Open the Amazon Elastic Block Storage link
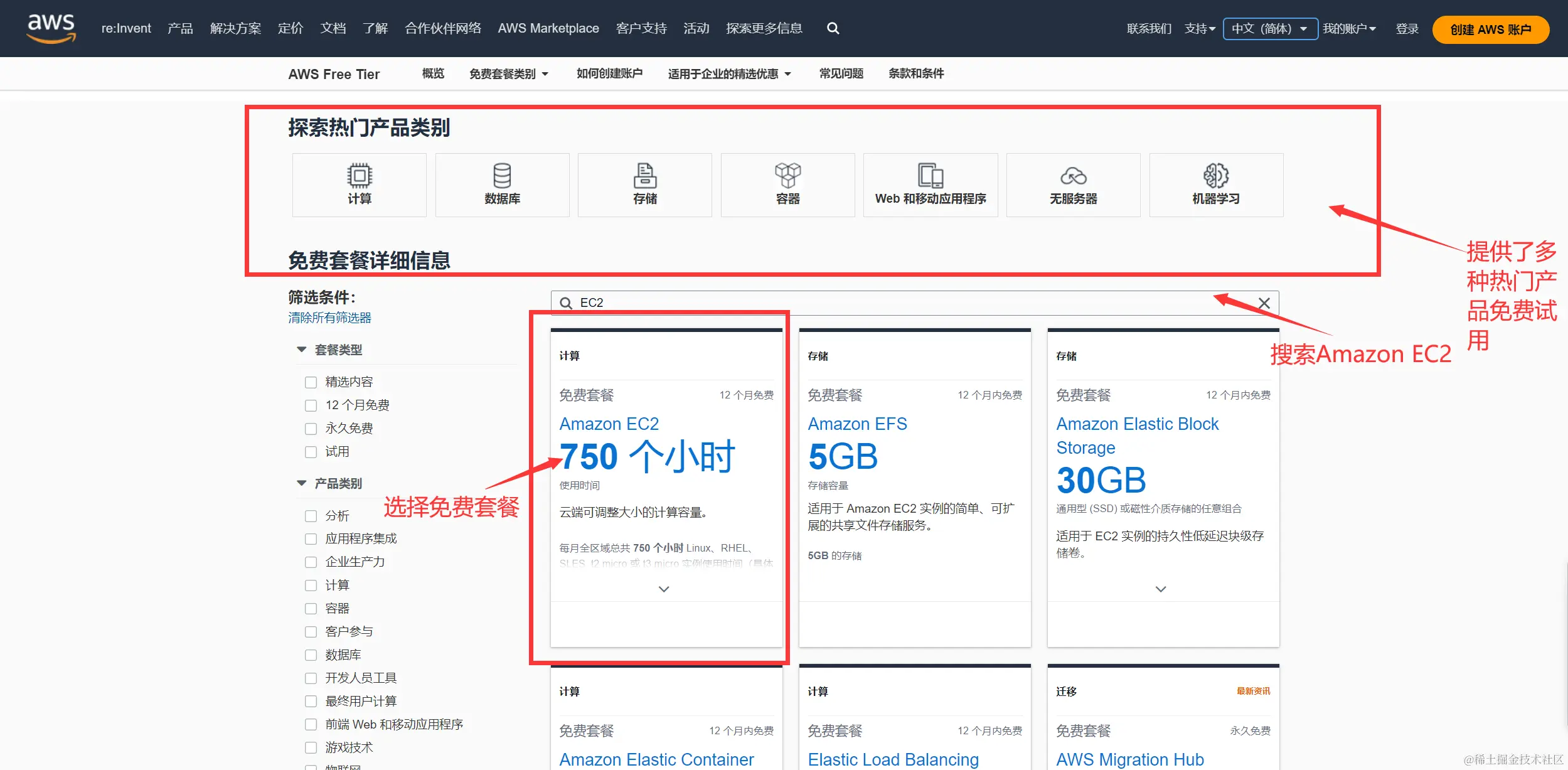The width and height of the screenshot is (1568, 770). point(1137,436)
